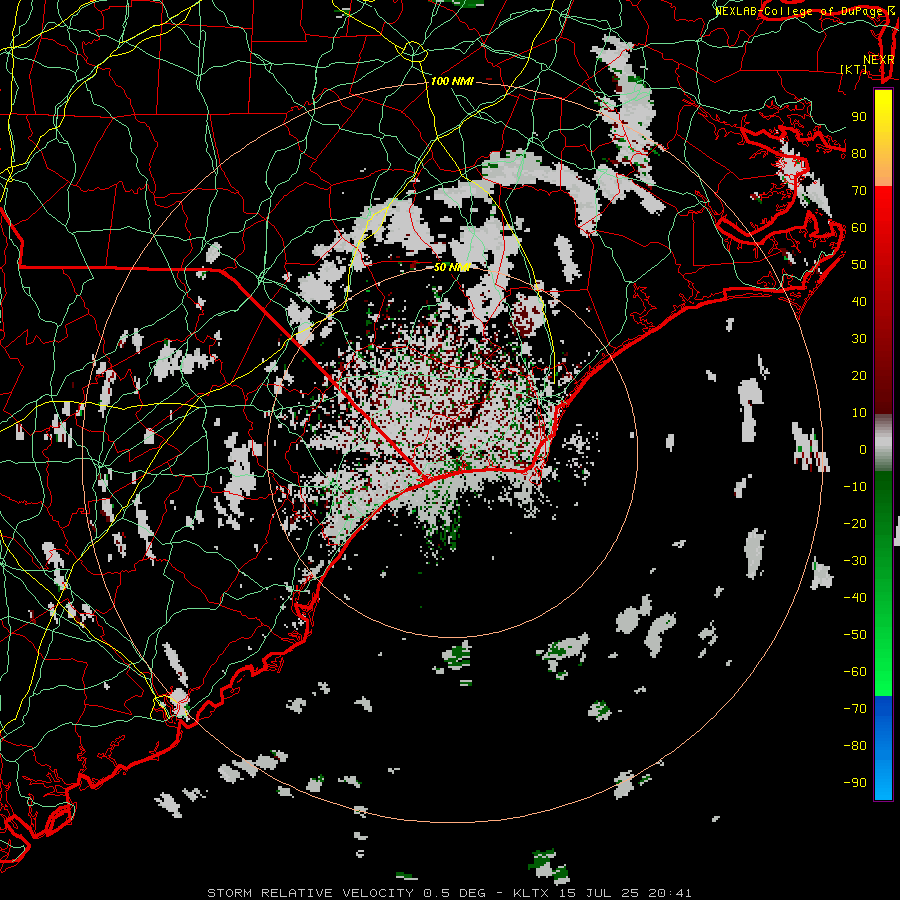The image size is (900, 900).
Task: Click the -50 value on velocity scale
Action: (x=855, y=635)
